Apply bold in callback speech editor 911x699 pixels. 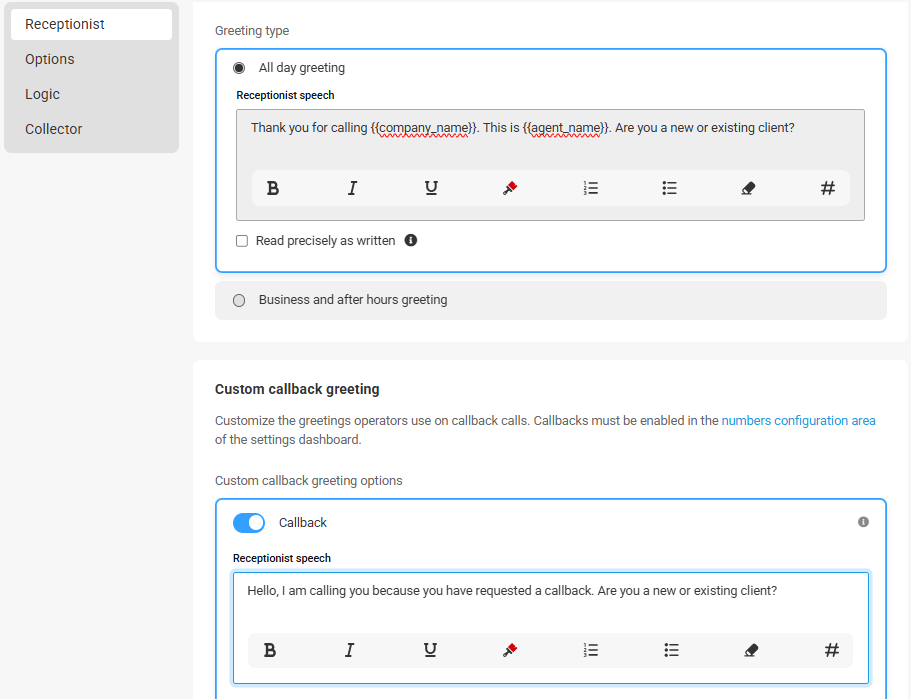(x=270, y=650)
